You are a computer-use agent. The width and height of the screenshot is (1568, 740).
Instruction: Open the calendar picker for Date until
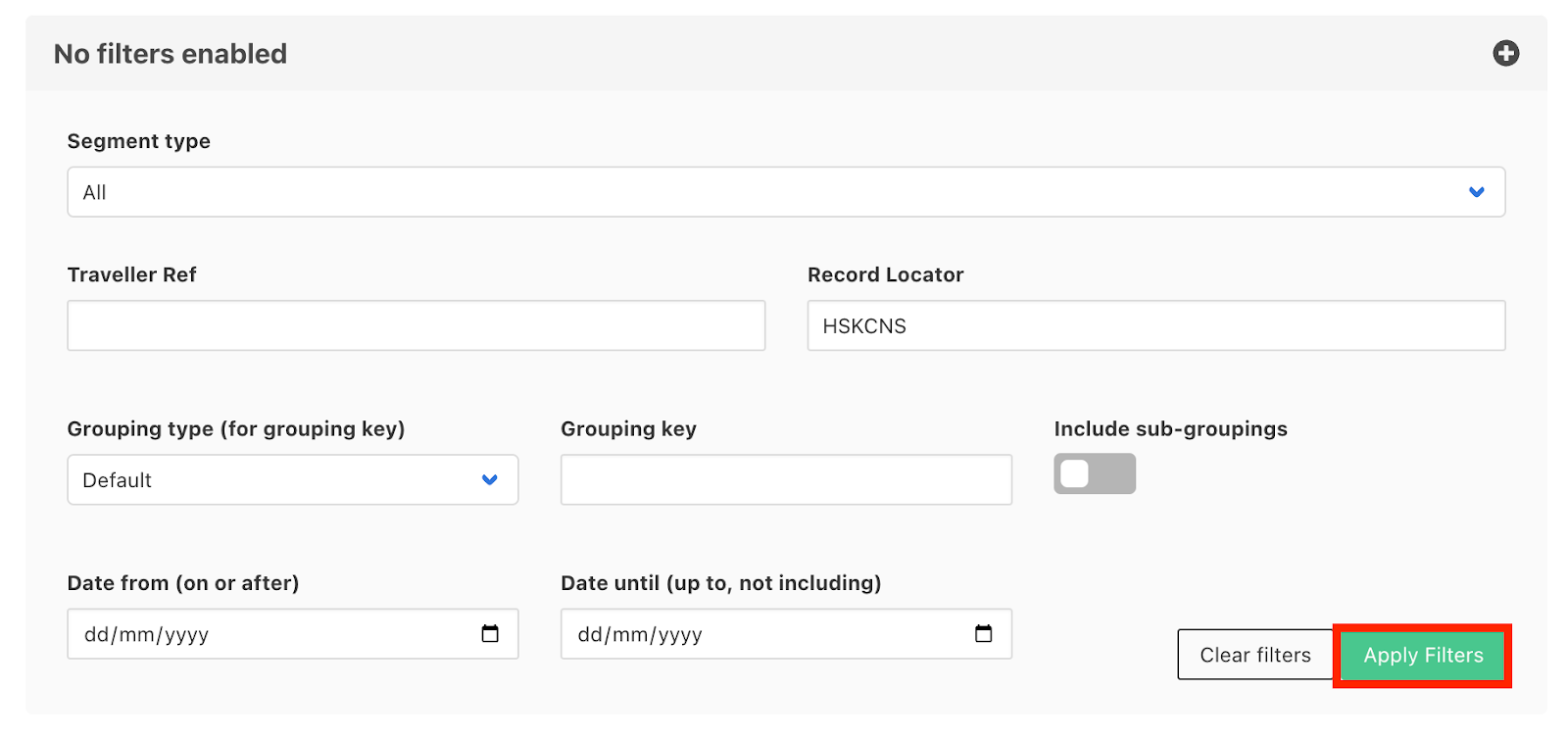point(983,634)
